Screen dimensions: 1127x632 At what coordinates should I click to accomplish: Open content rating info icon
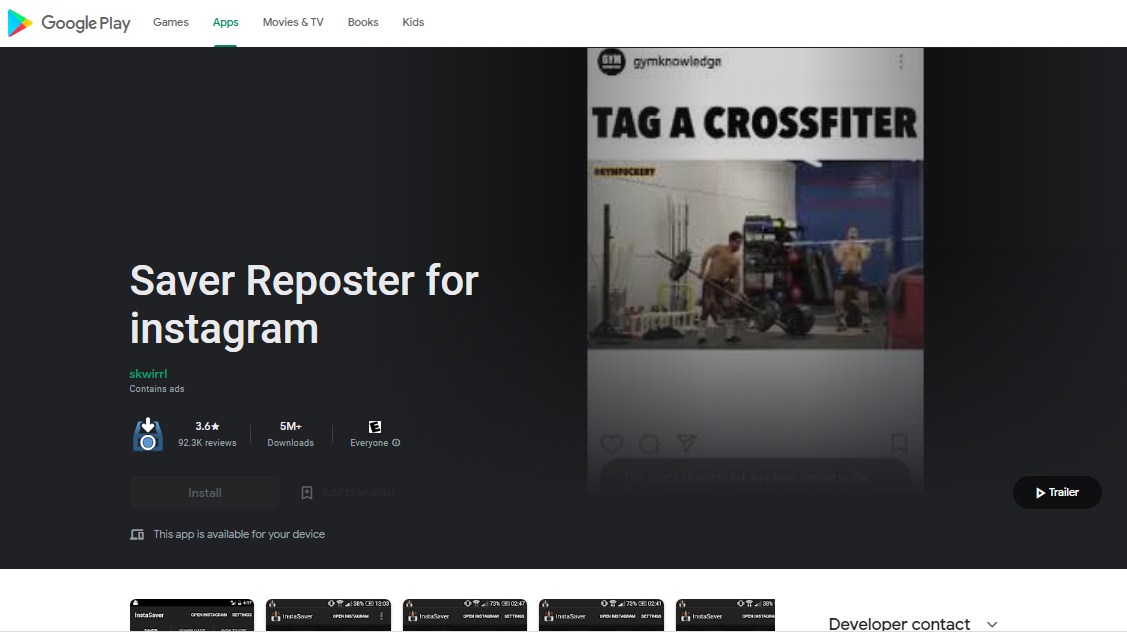[x=396, y=443]
